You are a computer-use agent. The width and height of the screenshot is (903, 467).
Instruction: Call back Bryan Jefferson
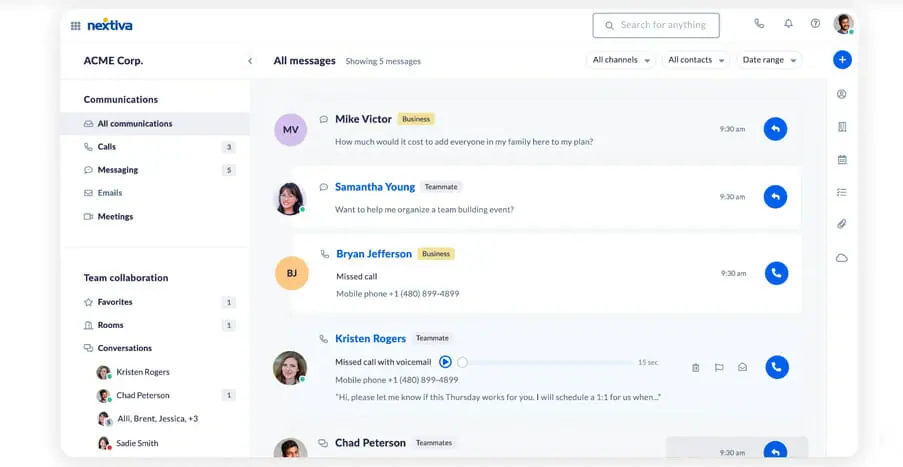pos(776,273)
